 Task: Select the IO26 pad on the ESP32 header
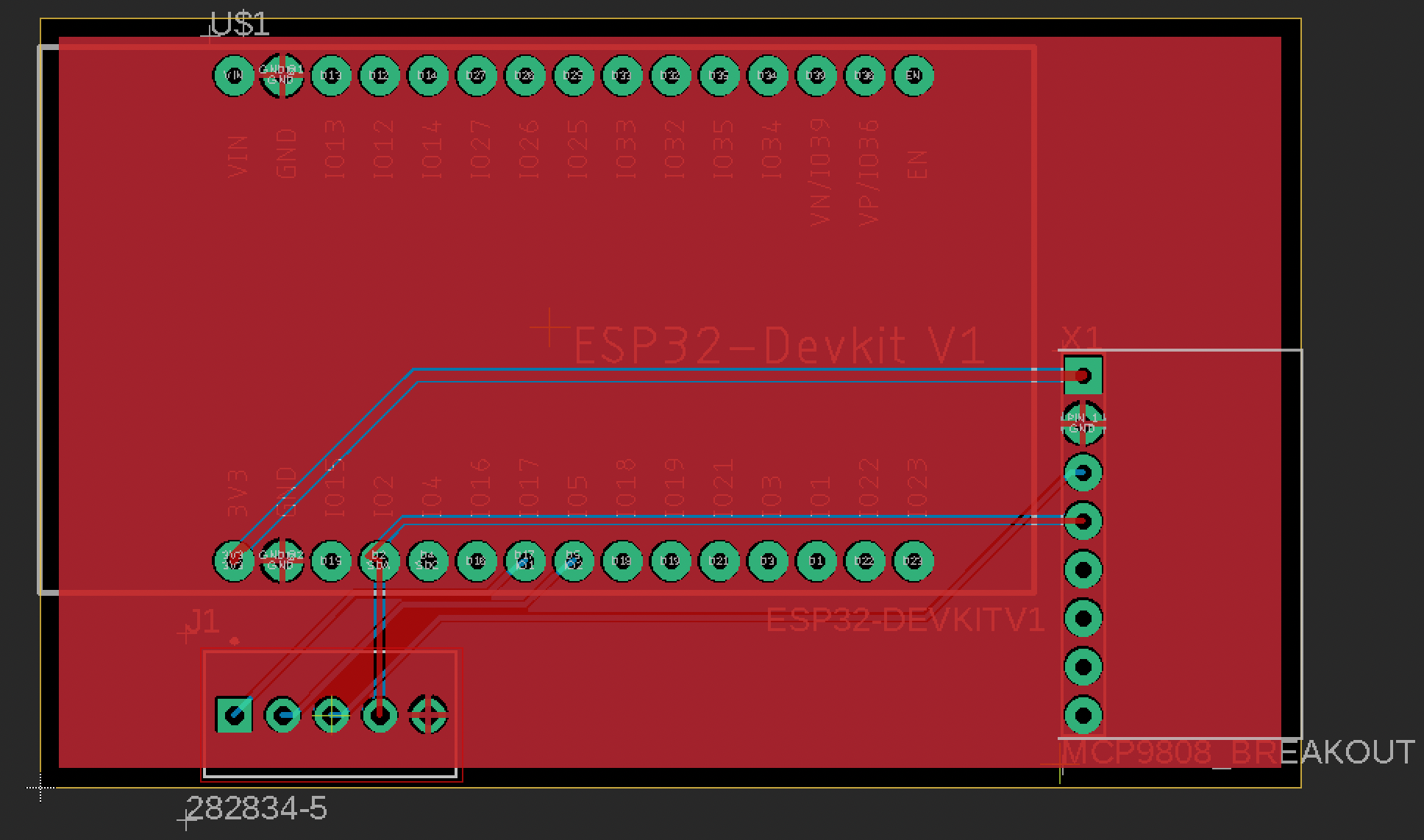click(x=524, y=75)
